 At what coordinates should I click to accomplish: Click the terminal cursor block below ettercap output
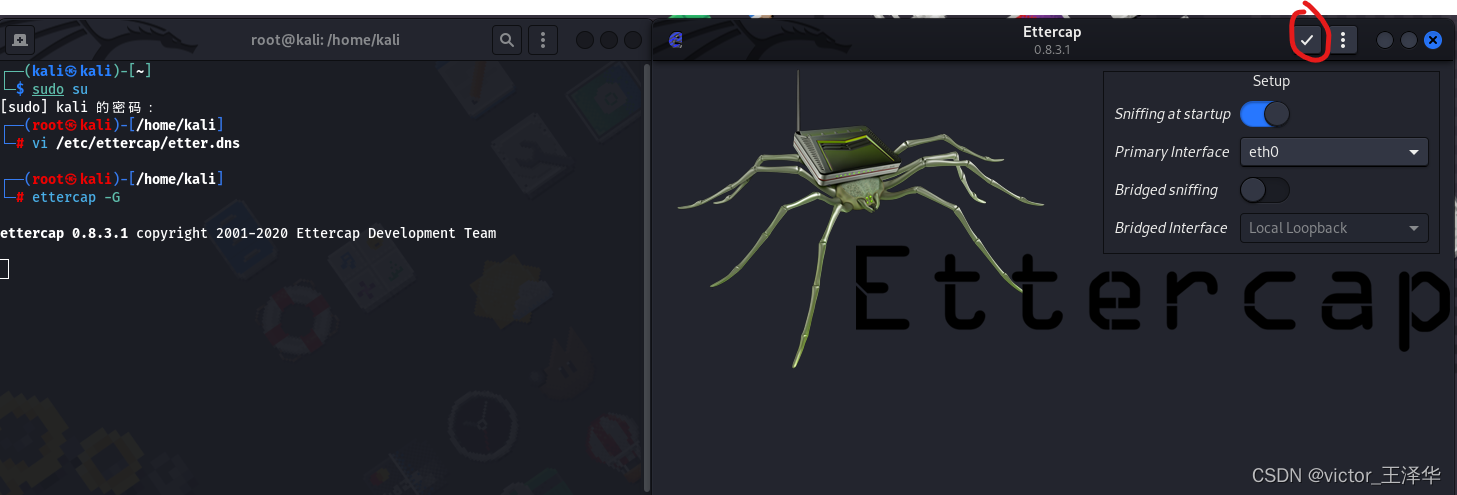click(x=4, y=268)
